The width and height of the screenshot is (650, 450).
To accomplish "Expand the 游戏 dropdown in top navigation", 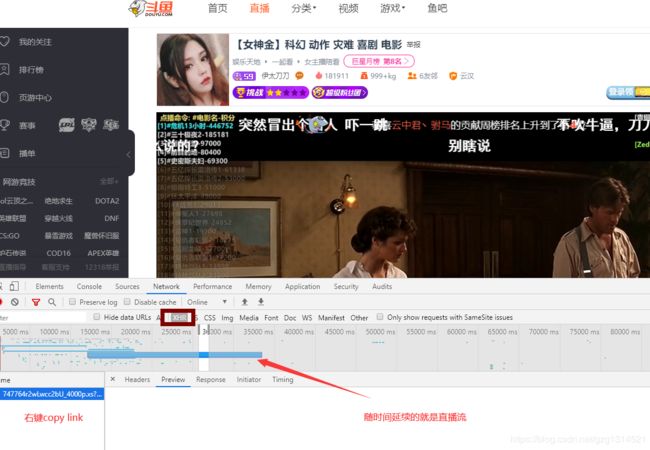I will (x=392, y=8).
